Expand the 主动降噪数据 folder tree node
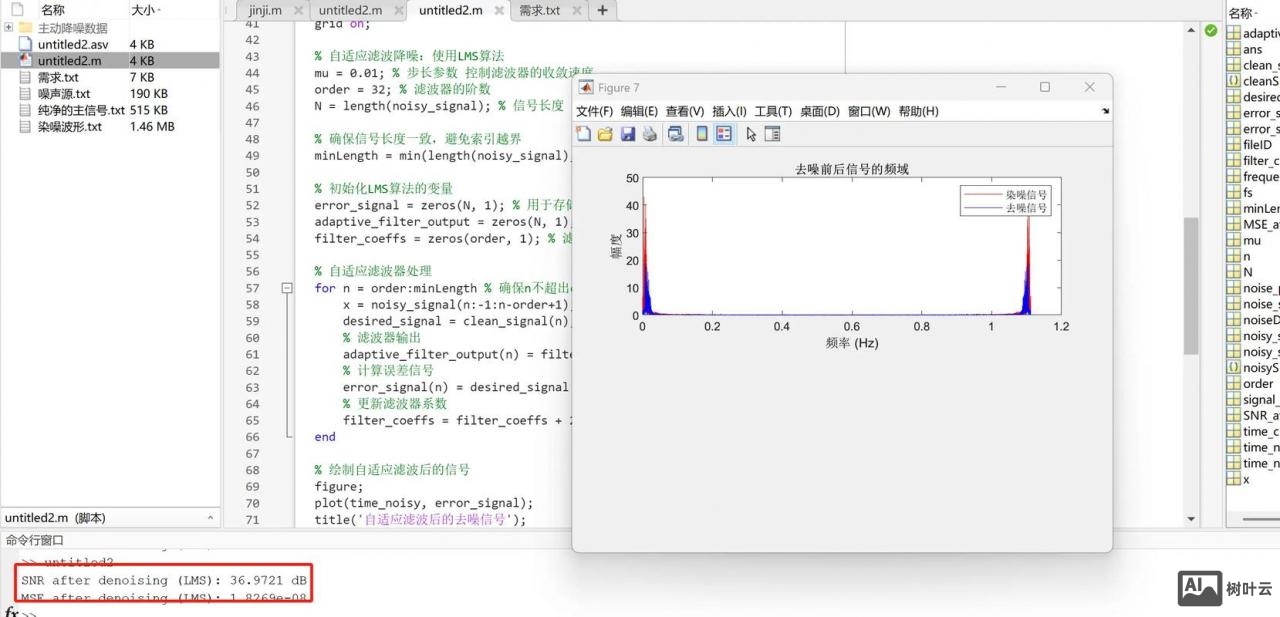The height and width of the screenshot is (617, 1280). pyautogui.click(x=9, y=28)
